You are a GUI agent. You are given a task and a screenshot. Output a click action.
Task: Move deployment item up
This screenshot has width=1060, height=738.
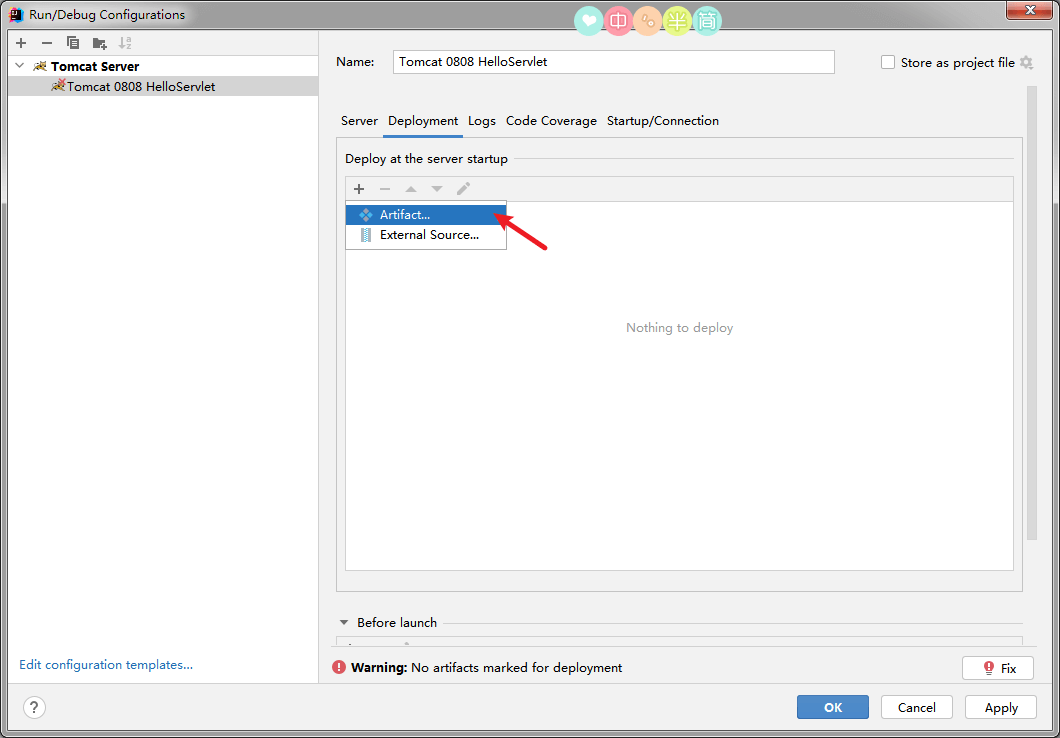coord(410,189)
